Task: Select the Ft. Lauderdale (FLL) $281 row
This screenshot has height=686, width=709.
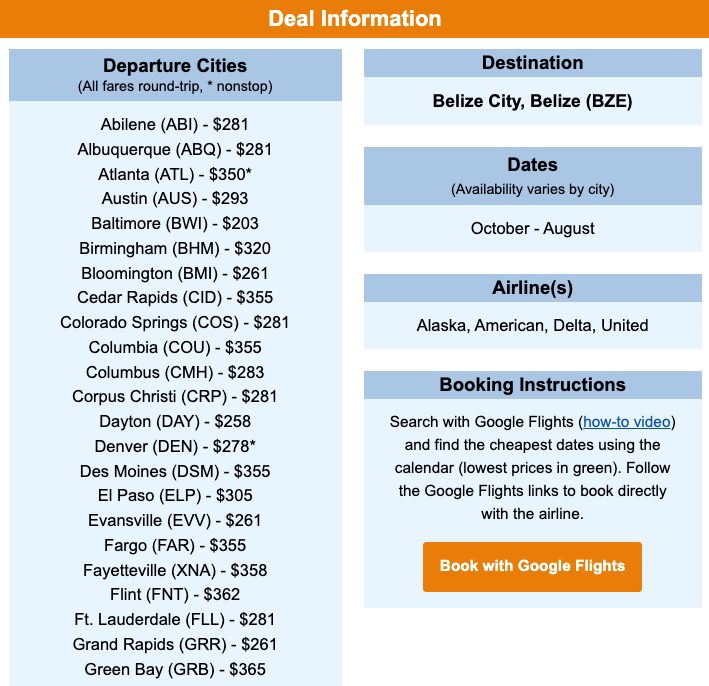Action: (175, 619)
